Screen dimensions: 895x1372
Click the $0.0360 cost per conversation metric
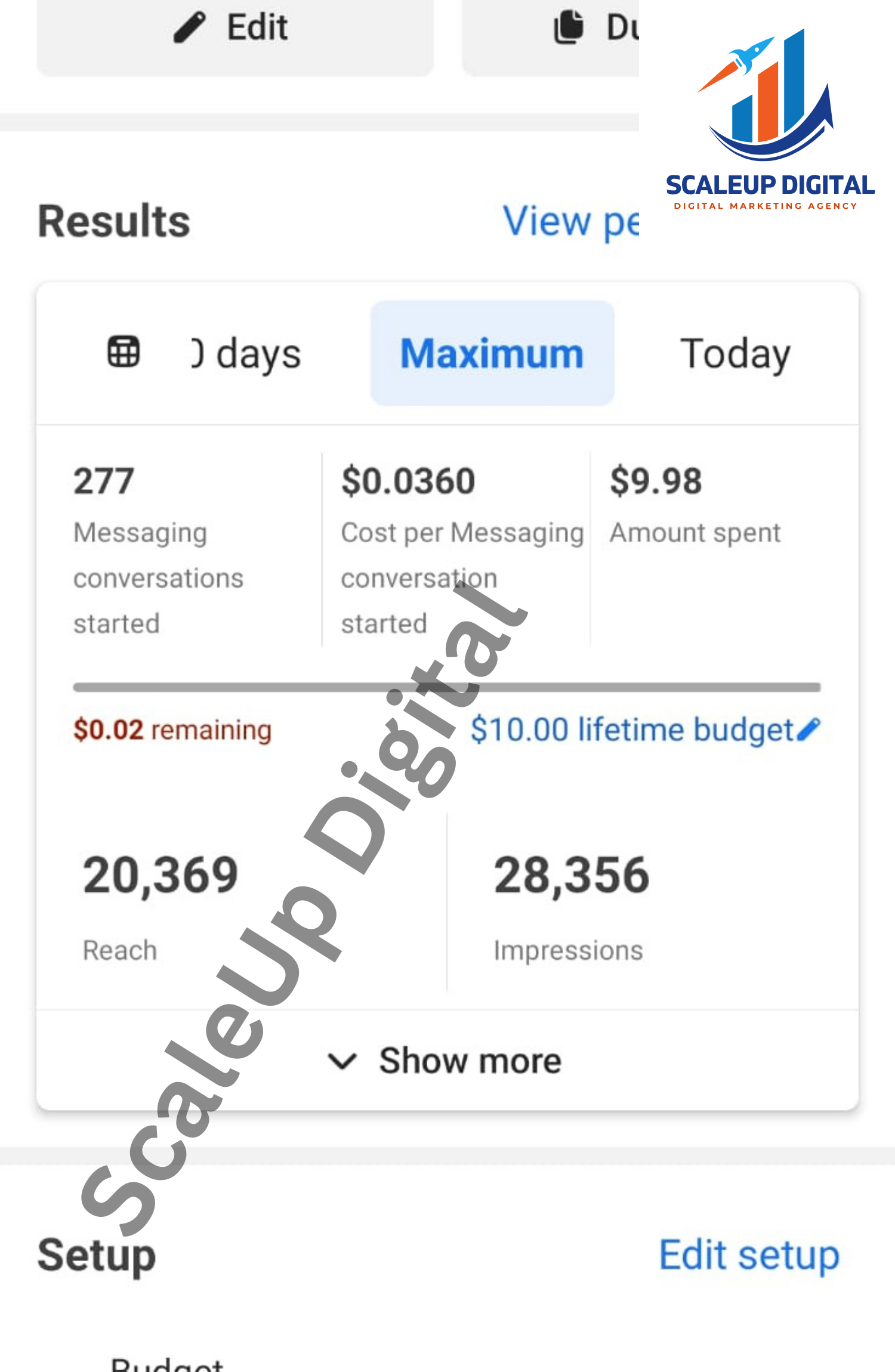coord(408,481)
